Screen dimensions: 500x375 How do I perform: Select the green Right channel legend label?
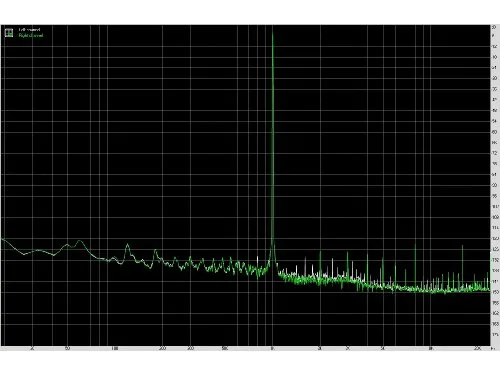pos(31,35)
